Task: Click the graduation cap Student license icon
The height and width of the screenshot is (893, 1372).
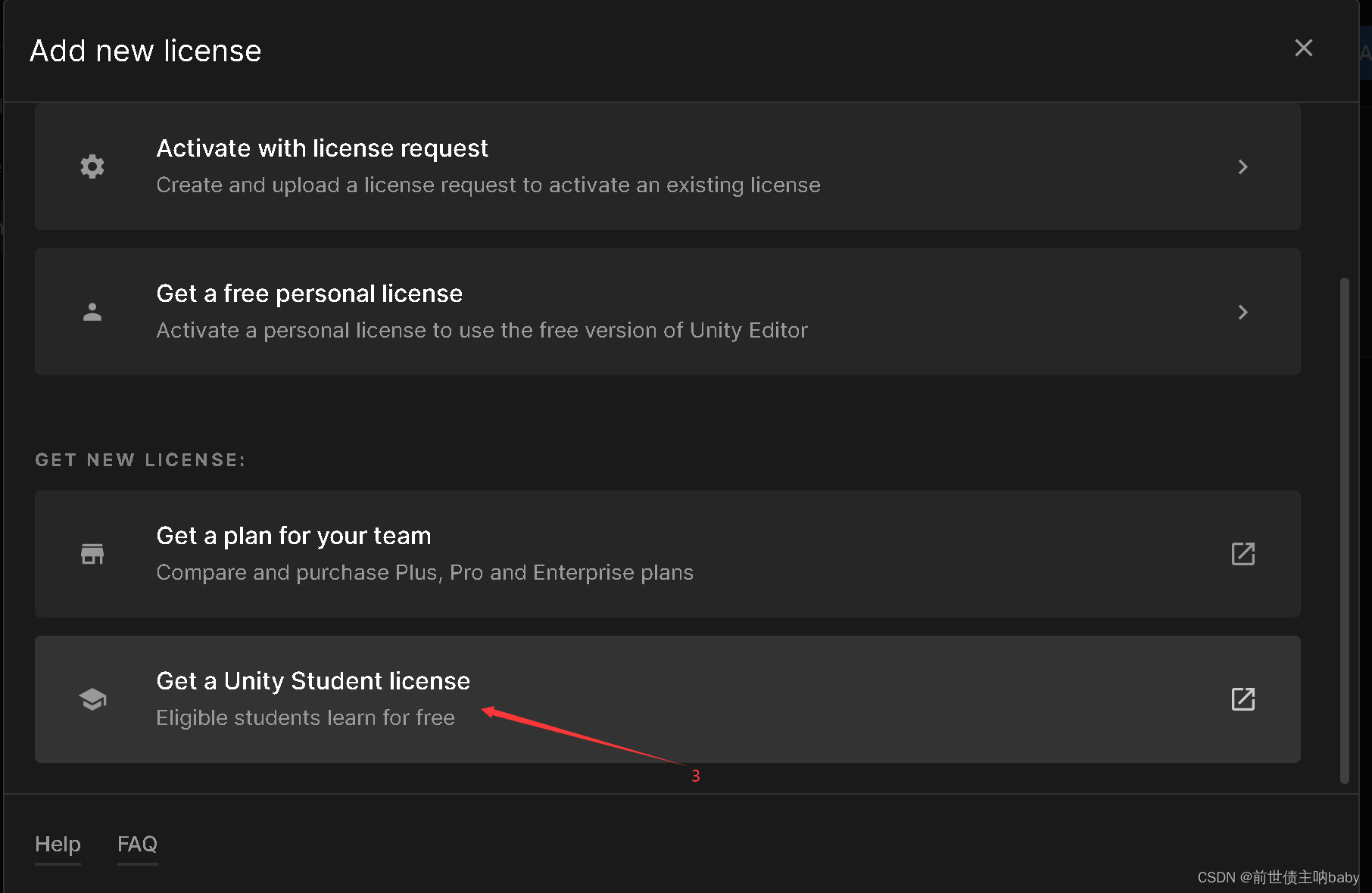Action: 92,699
